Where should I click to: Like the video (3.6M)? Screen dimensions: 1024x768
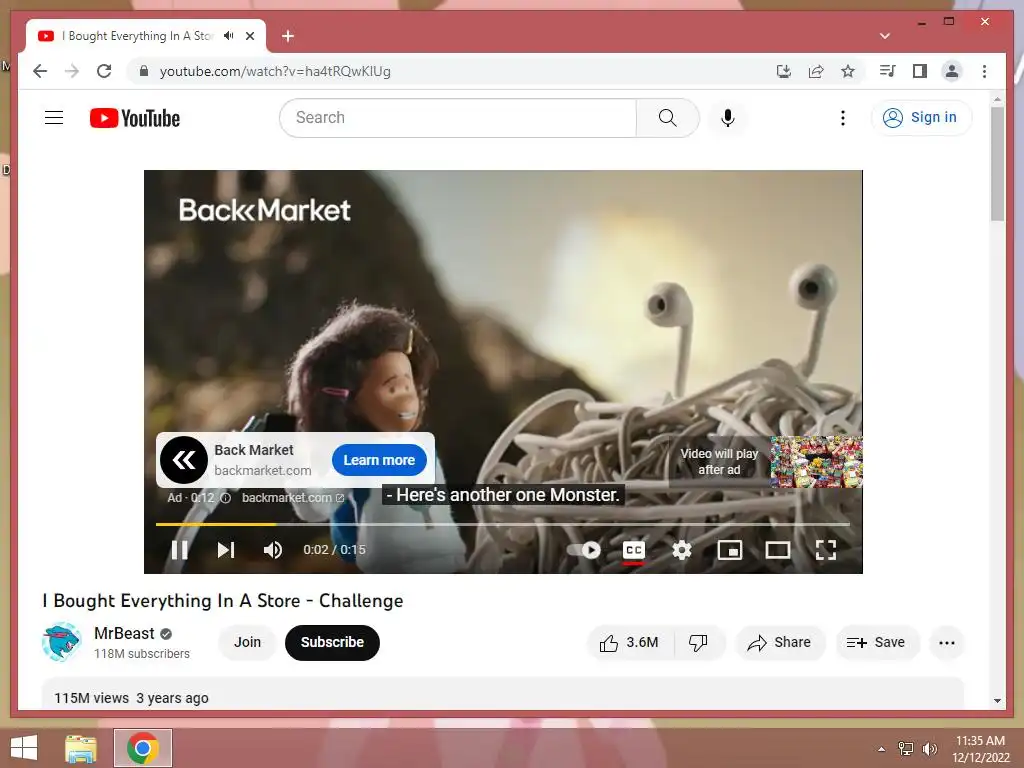pos(630,643)
